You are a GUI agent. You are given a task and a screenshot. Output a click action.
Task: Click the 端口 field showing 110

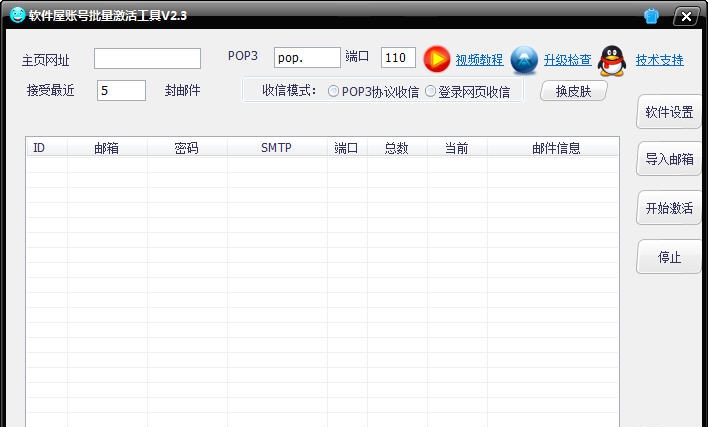click(398, 58)
